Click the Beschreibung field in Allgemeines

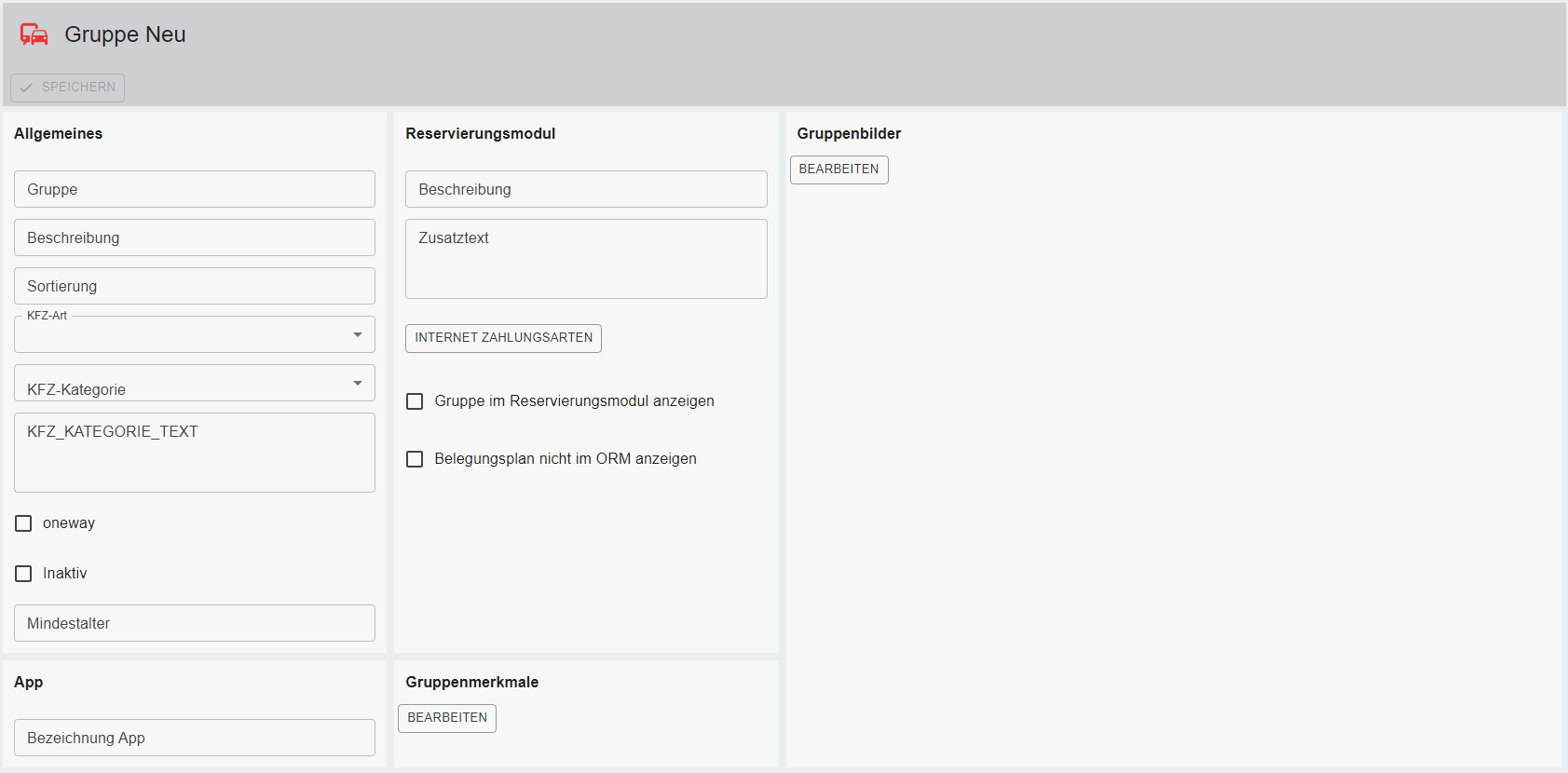(x=194, y=237)
